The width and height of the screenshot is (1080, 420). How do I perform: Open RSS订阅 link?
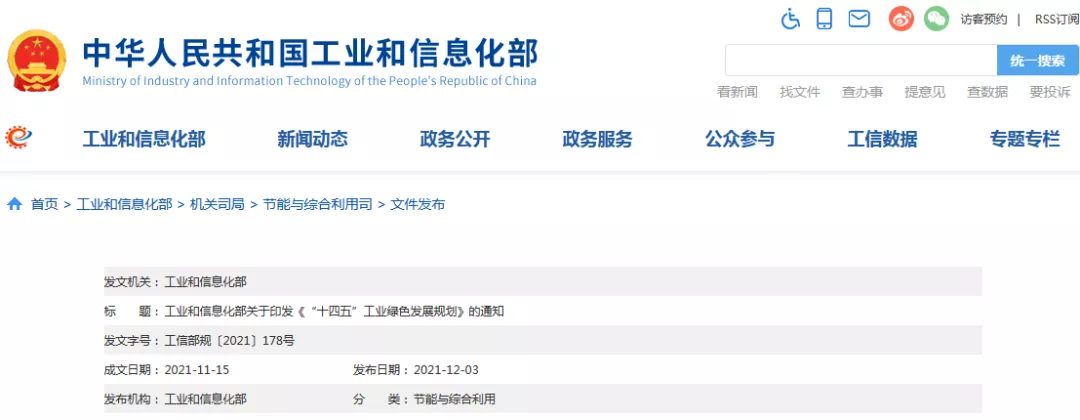pos(1057,19)
